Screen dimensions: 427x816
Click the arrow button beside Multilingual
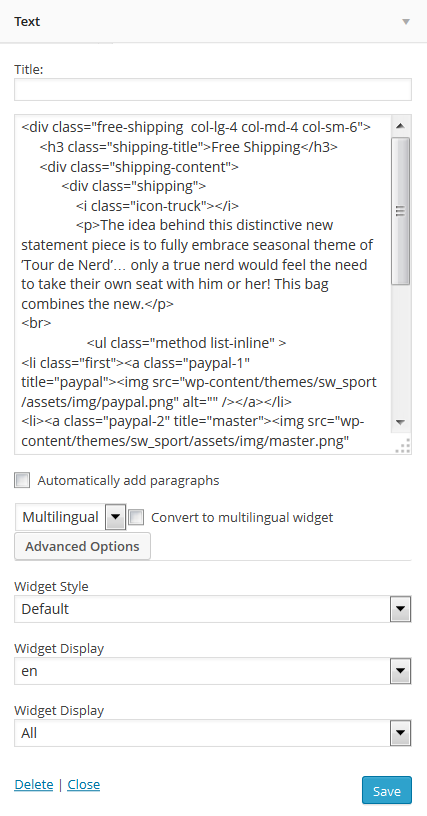(115, 517)
